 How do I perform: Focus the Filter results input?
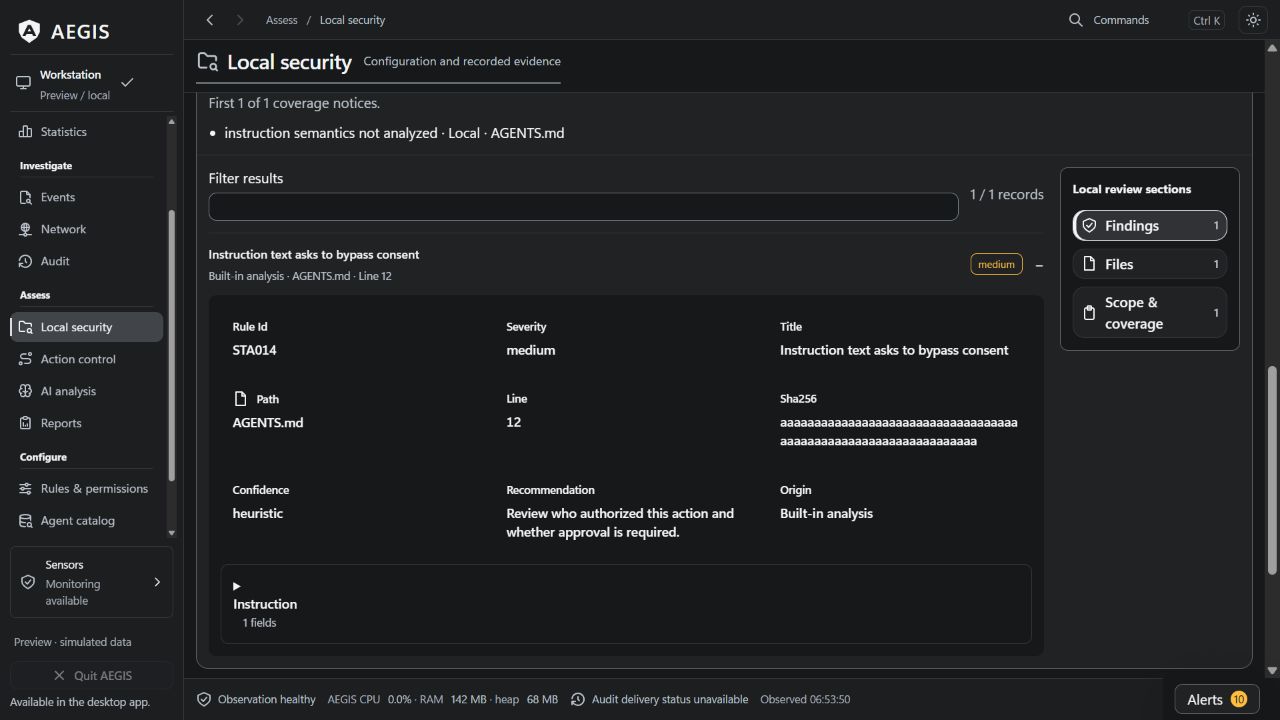[x=583, y=206]
